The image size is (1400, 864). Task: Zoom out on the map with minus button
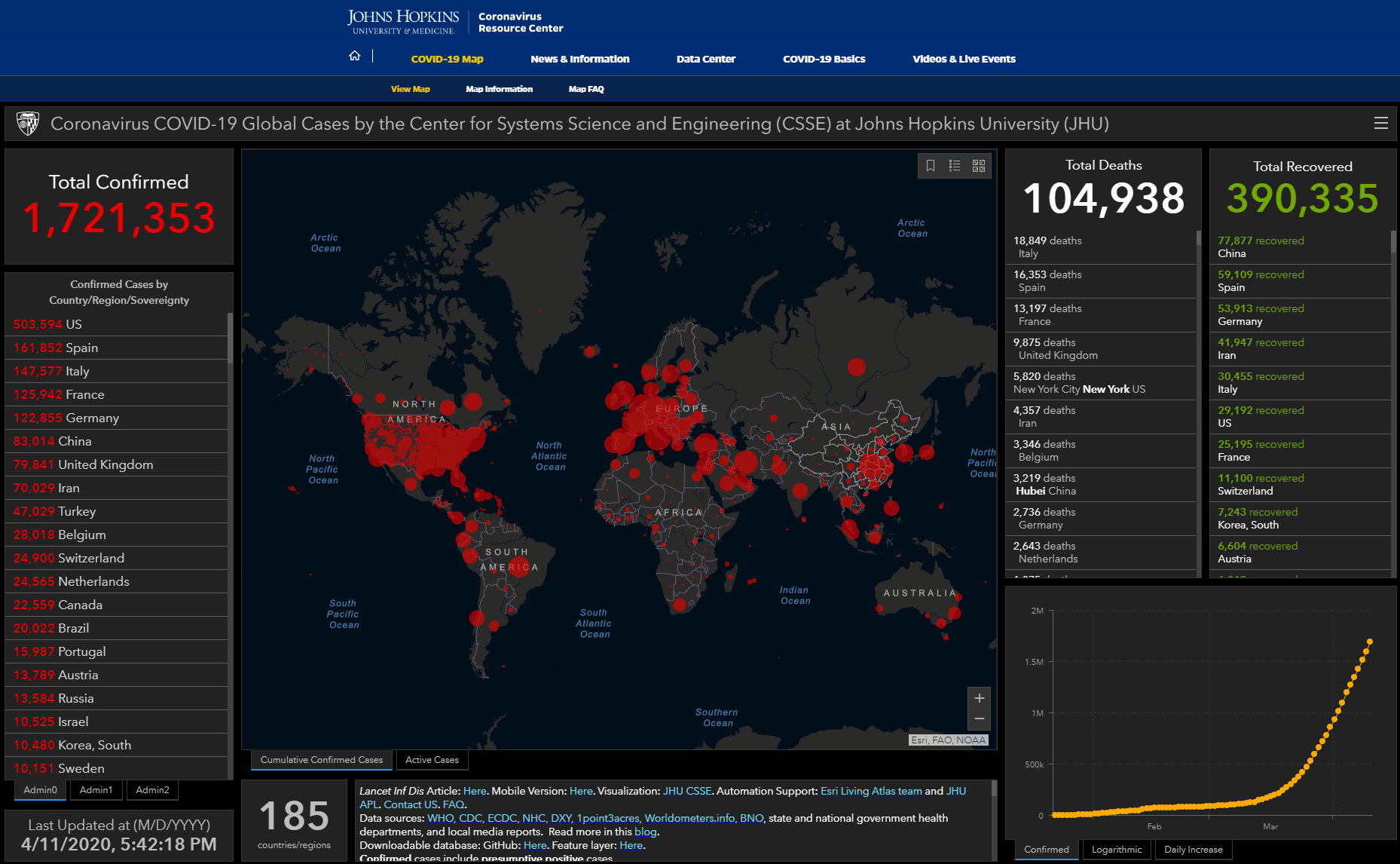coord(979,719)
